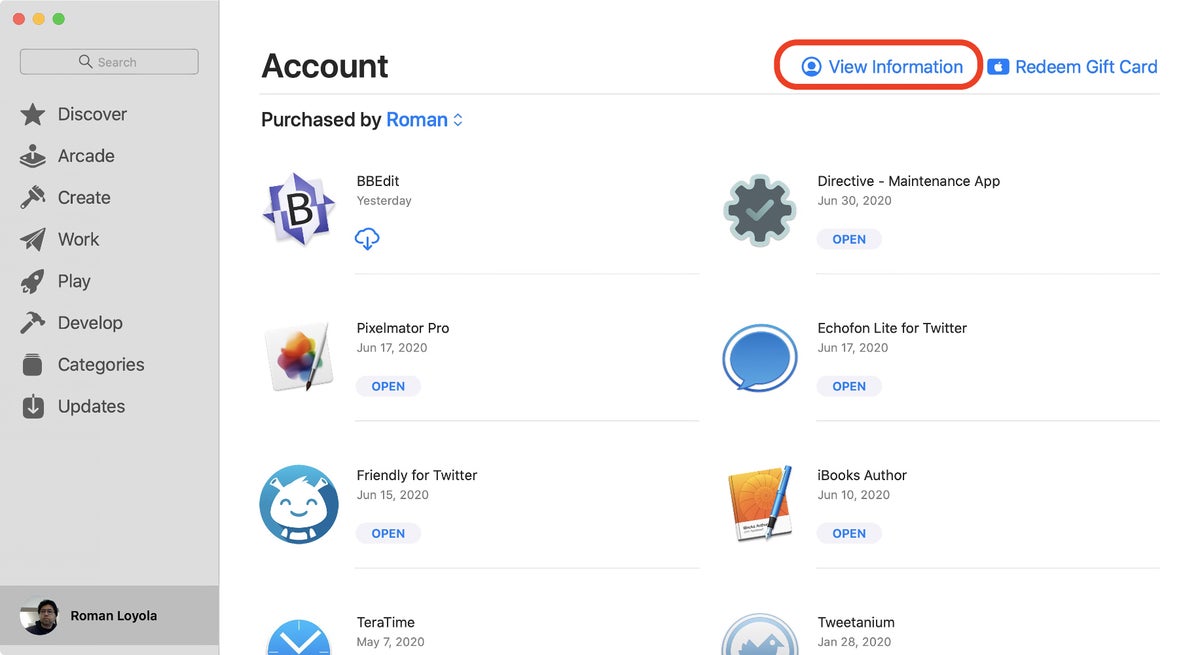Click the TeraTime title text

(386, 622)
